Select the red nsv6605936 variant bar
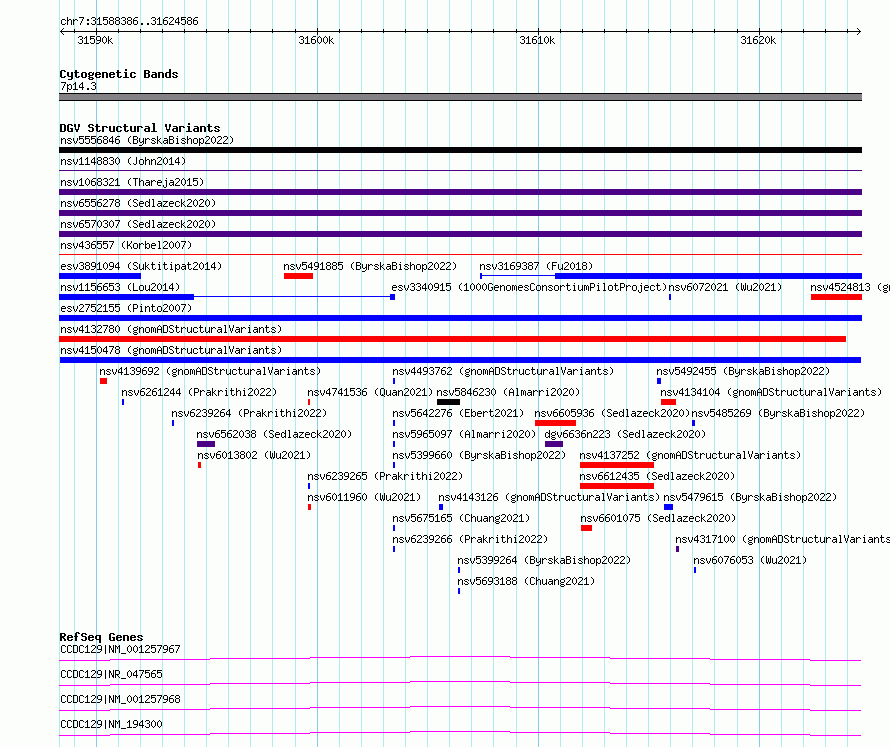890x747 pixels. coord(555,423)
